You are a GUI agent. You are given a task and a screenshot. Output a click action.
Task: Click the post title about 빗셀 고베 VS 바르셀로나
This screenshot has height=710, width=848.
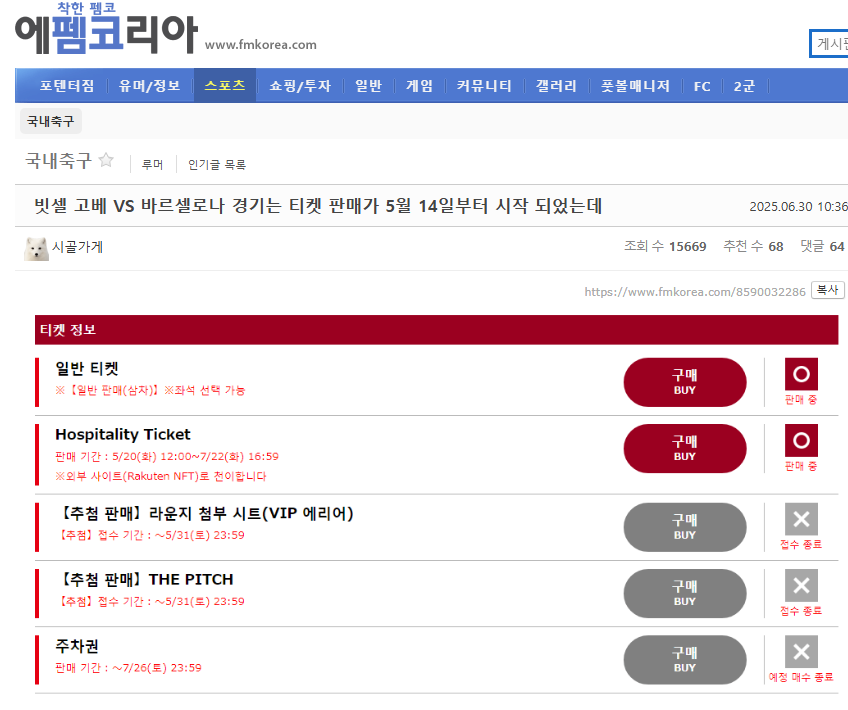coord(318,206)
